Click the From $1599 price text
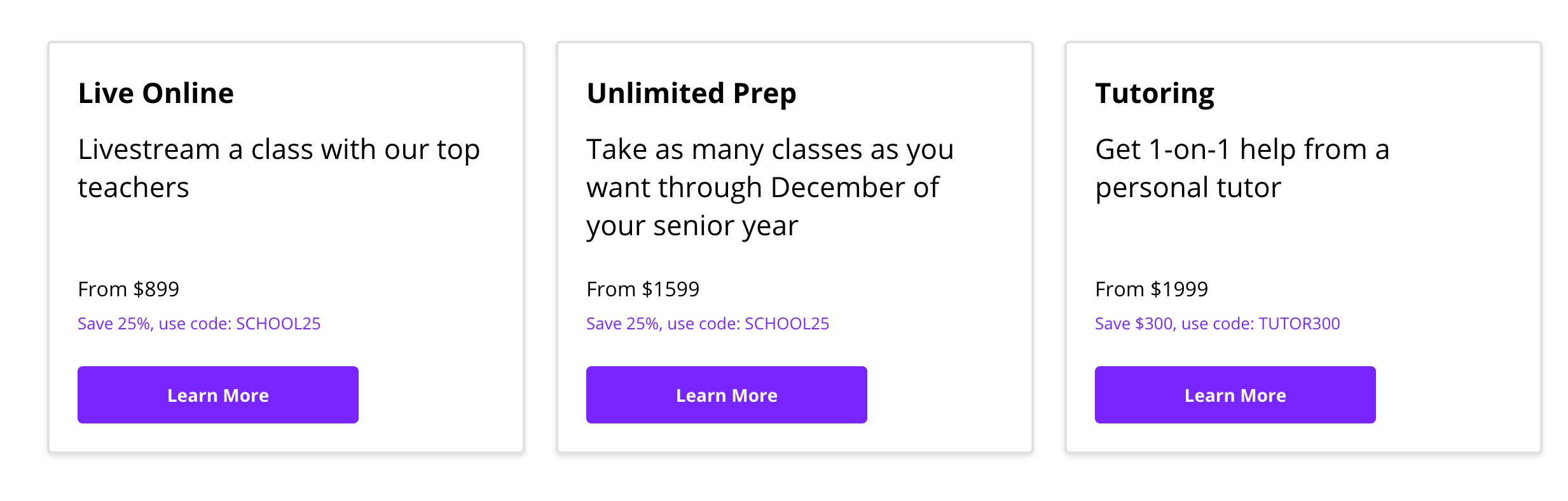1568x501 pixels. [642, 289]
